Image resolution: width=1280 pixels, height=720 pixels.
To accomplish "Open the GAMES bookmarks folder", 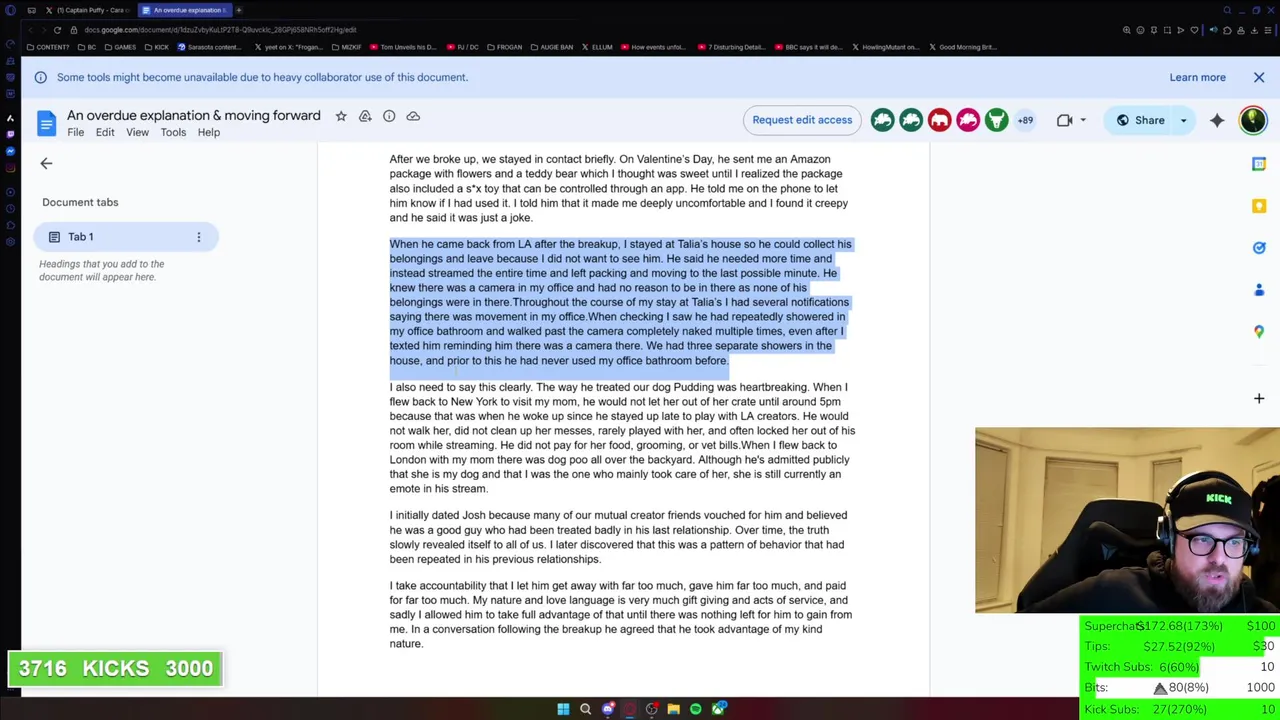I will coord(121,47).
